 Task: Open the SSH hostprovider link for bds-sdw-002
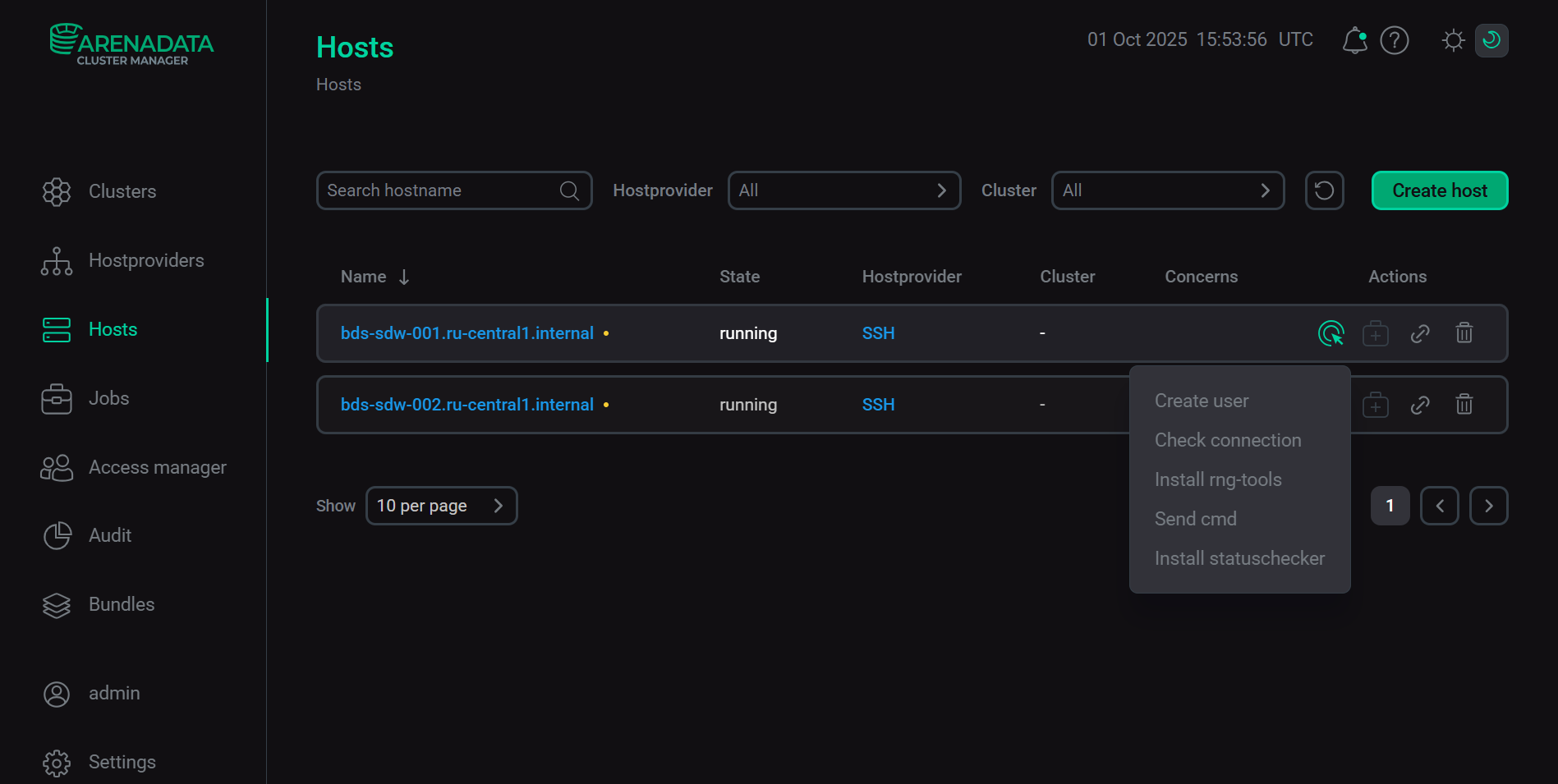[x=878, y=404]
